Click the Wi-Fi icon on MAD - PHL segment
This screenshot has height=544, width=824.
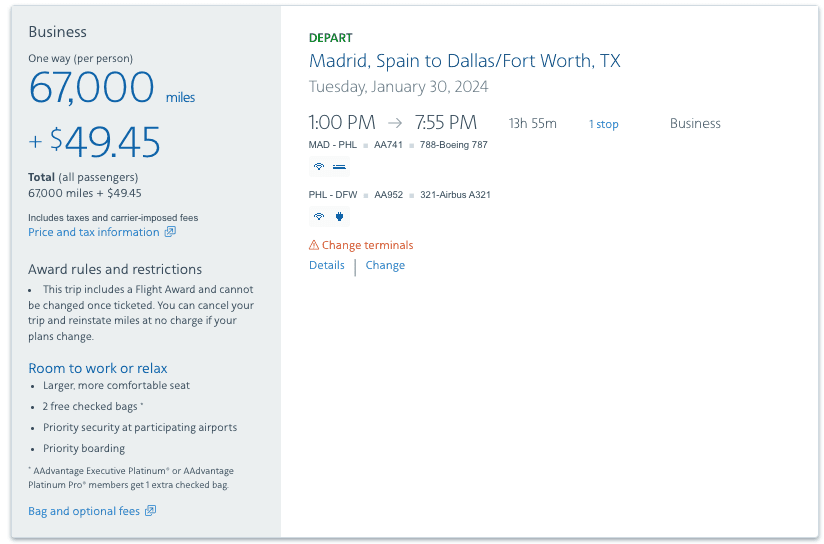coord(318,167)
